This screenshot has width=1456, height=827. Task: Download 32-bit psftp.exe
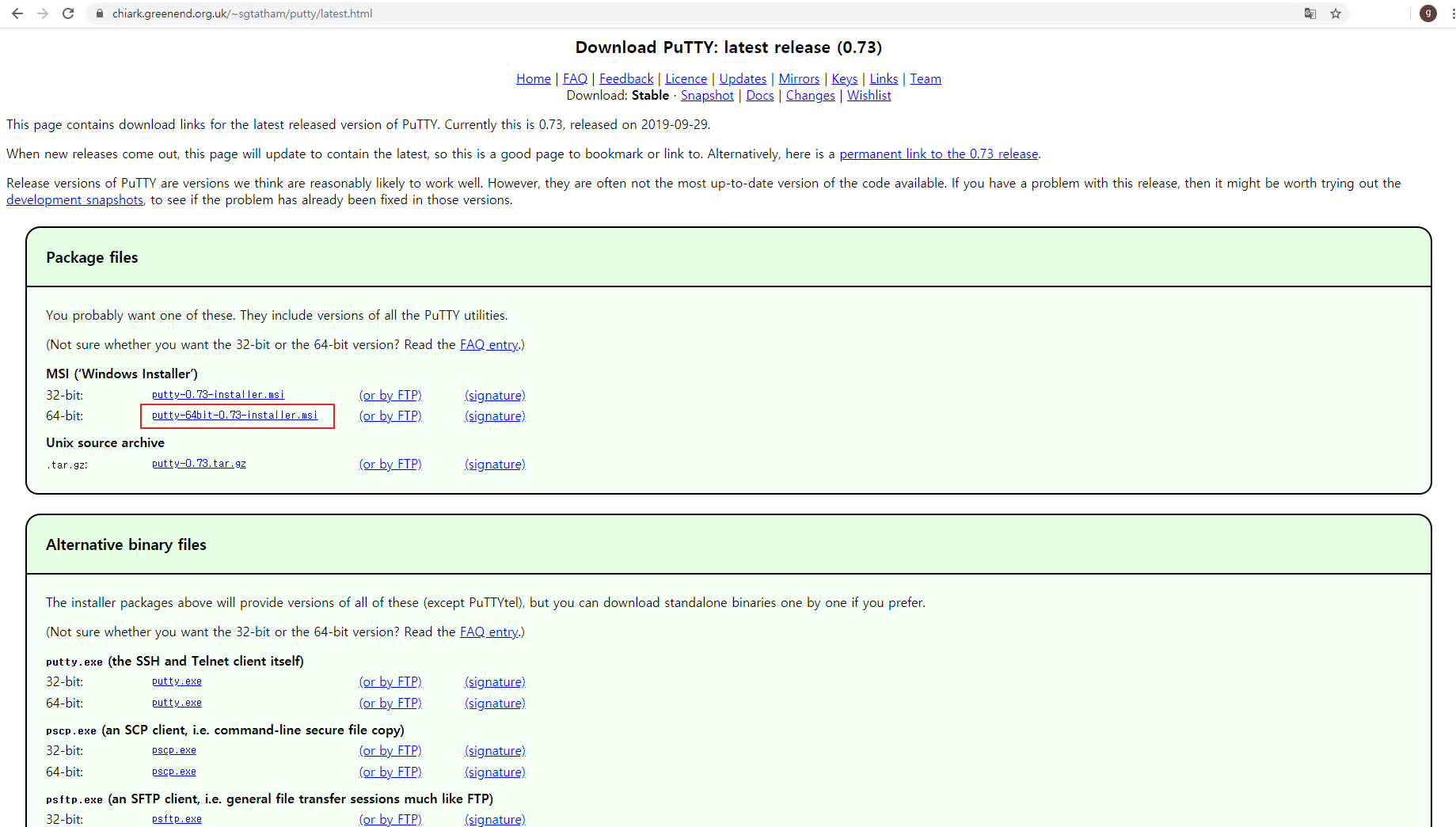(177, 818)
